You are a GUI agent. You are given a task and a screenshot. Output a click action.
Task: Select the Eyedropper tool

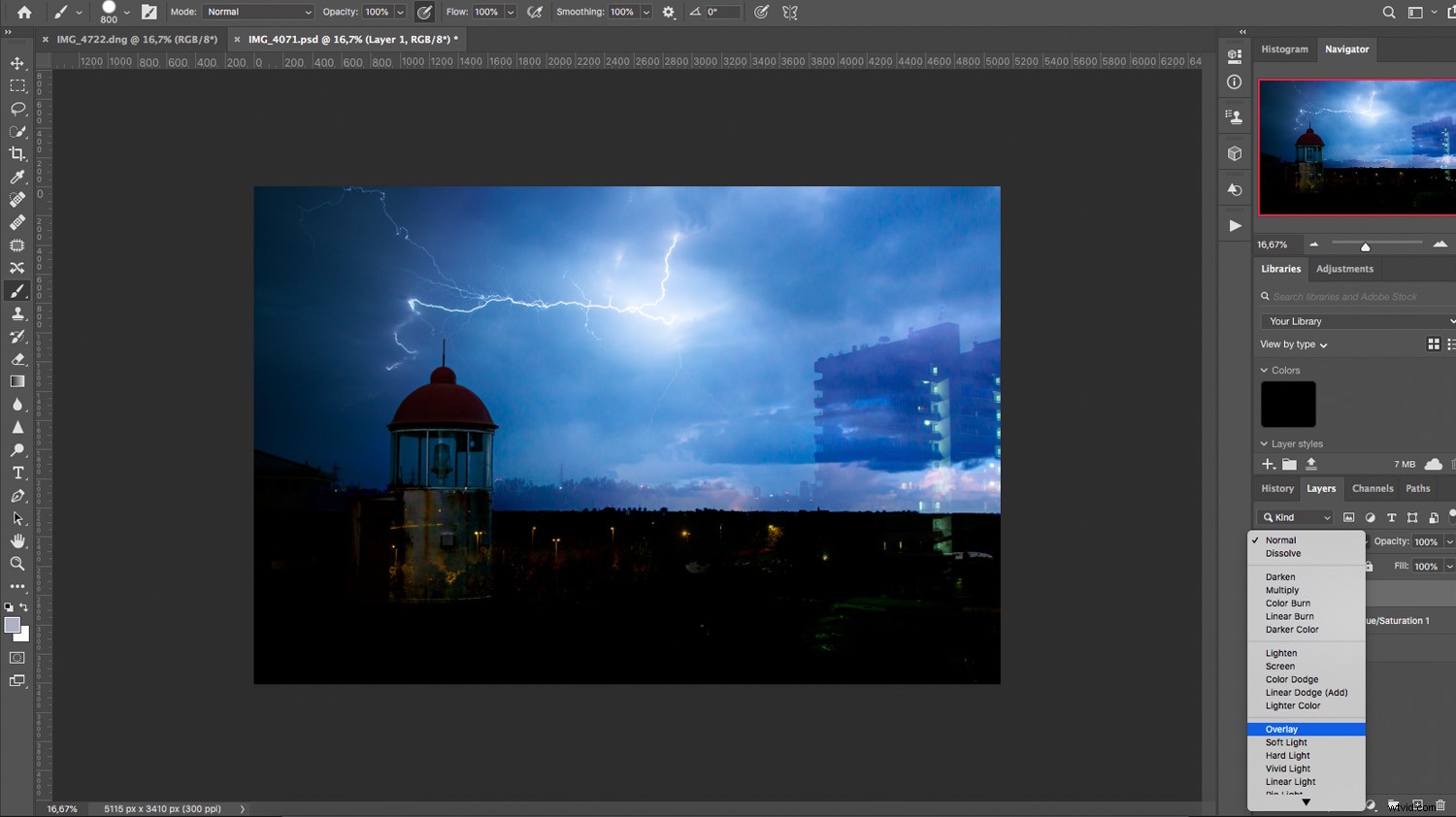point(17,177)
